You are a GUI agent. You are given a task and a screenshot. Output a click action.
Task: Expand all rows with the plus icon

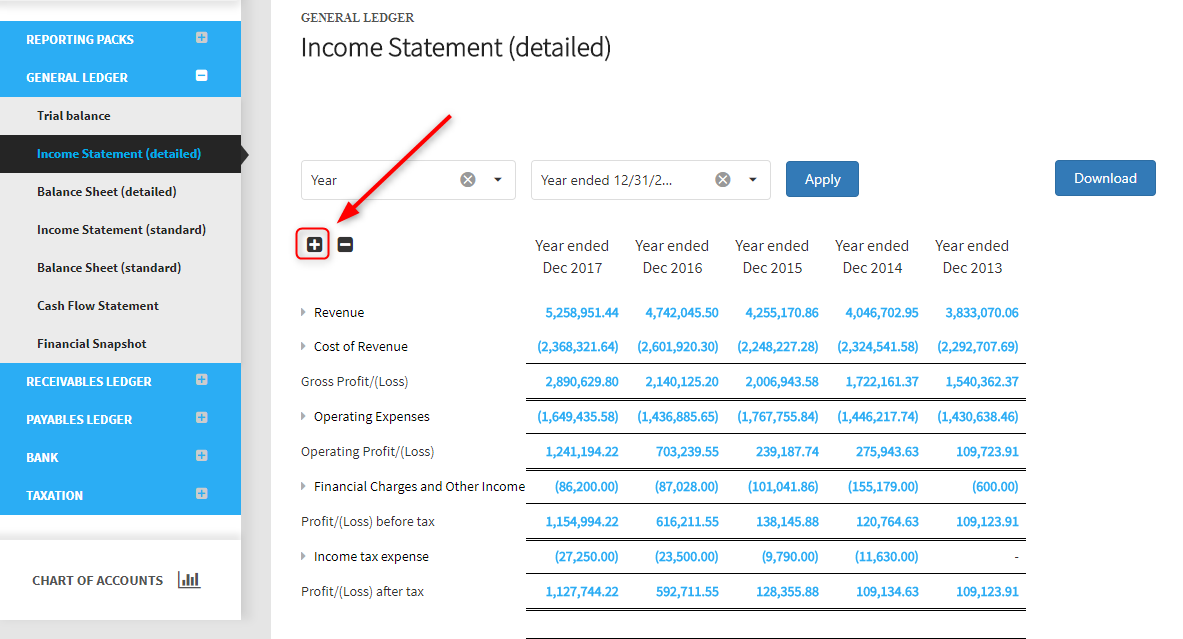314,244
